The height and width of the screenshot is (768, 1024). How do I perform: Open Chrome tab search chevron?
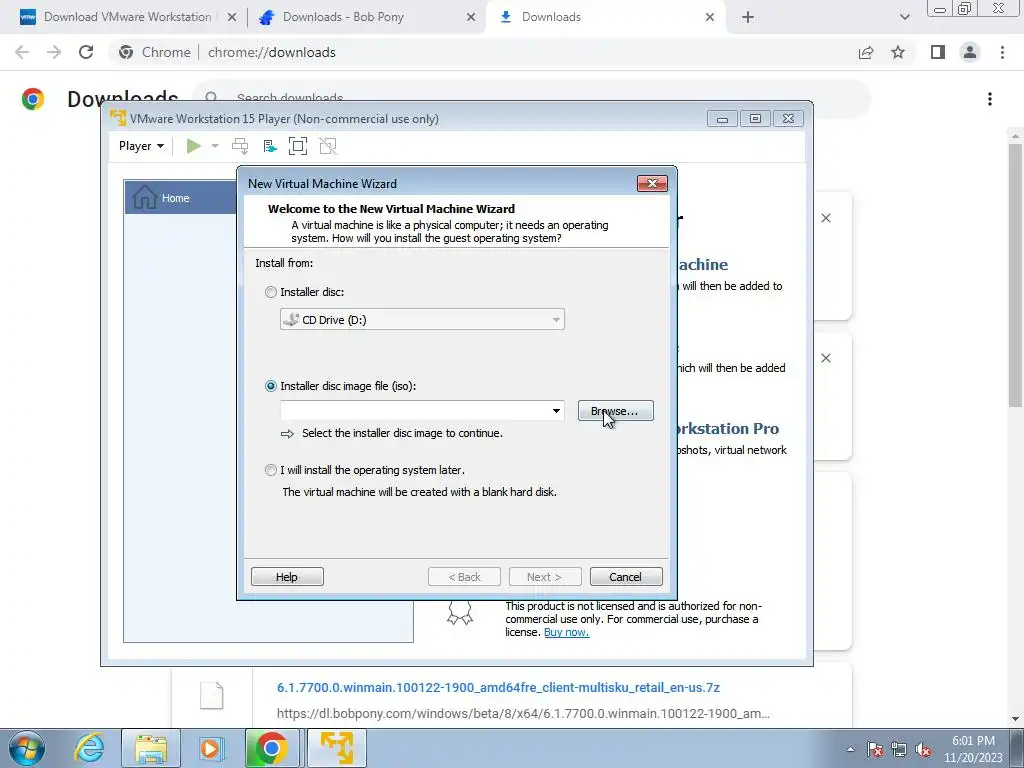pyautogui.click(x=904, y=17)
